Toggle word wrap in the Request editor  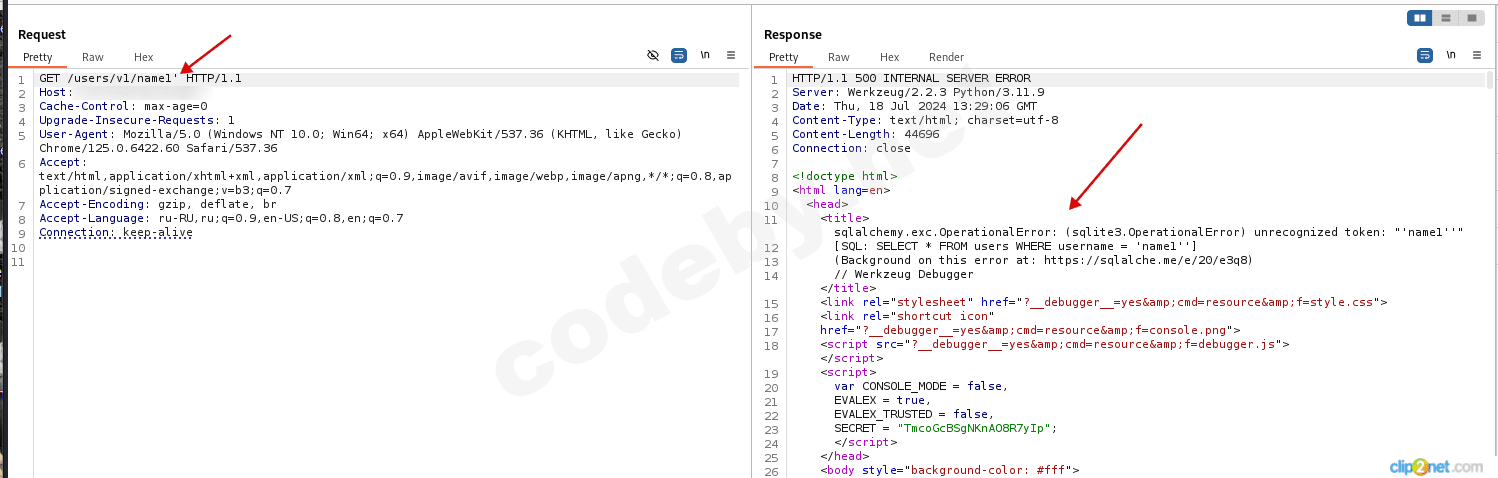click(x=679, y=56)
